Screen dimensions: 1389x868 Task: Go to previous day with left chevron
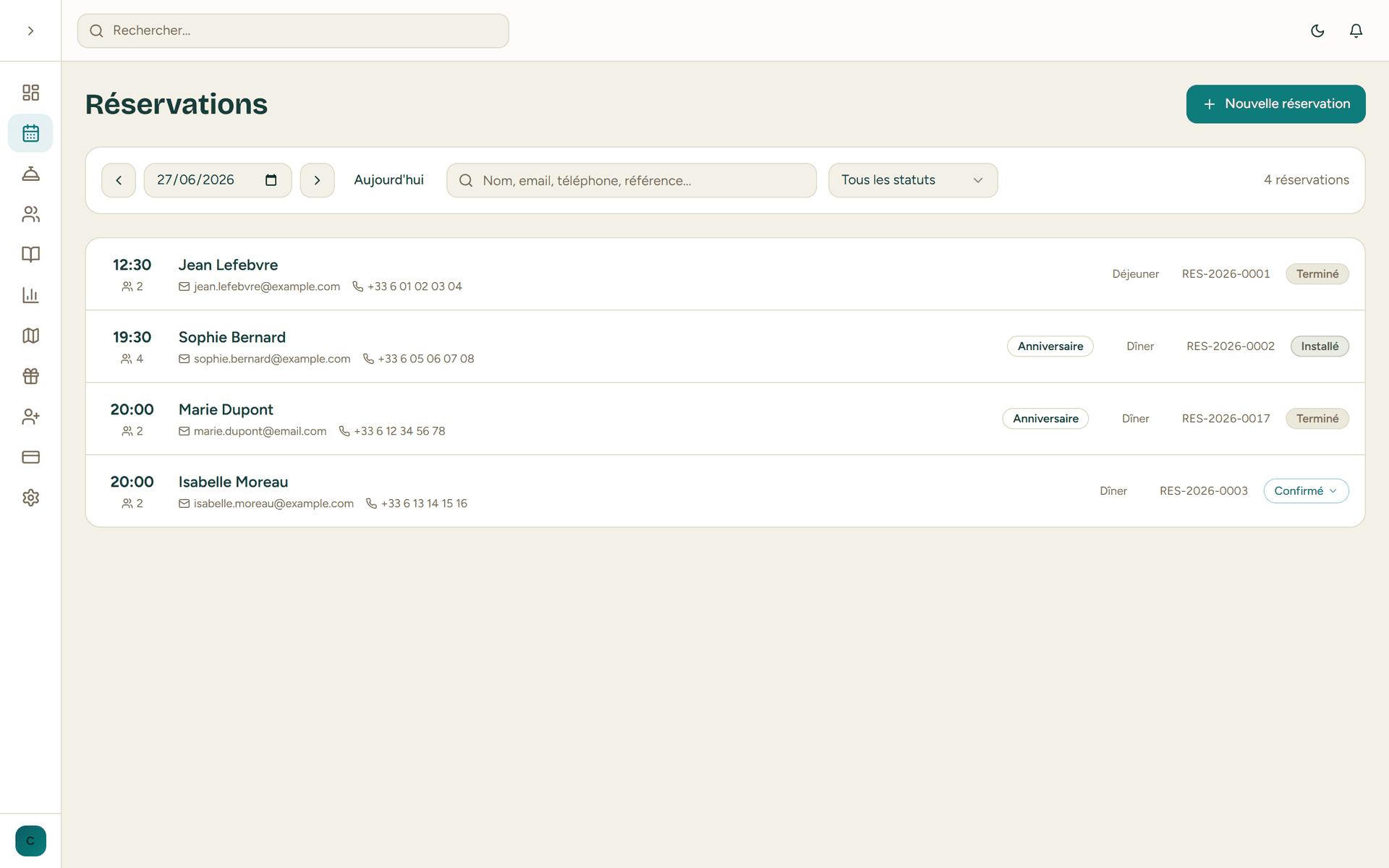click(119, 180)
